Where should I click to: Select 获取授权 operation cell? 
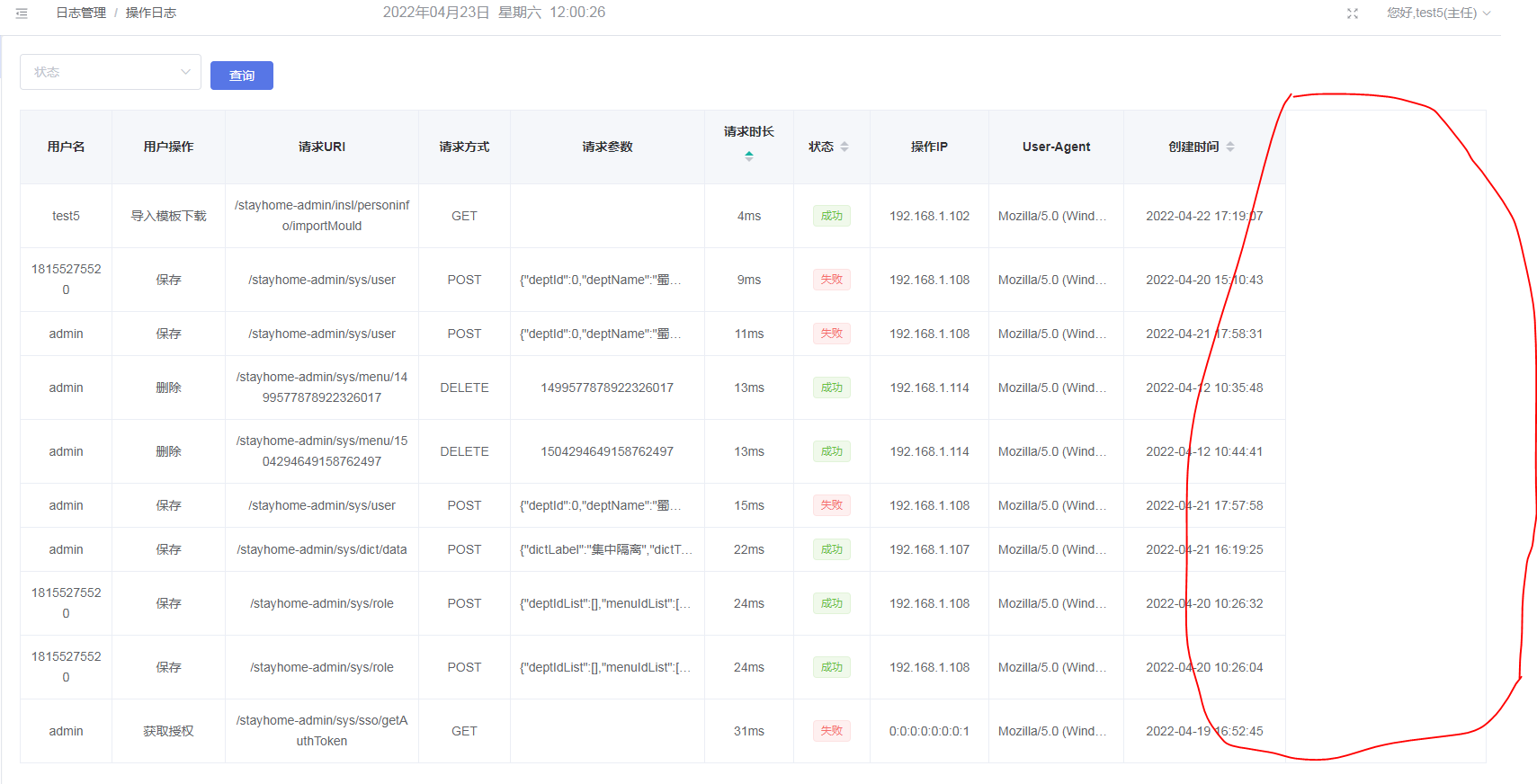pyautogui.click(x=169, y=731)
